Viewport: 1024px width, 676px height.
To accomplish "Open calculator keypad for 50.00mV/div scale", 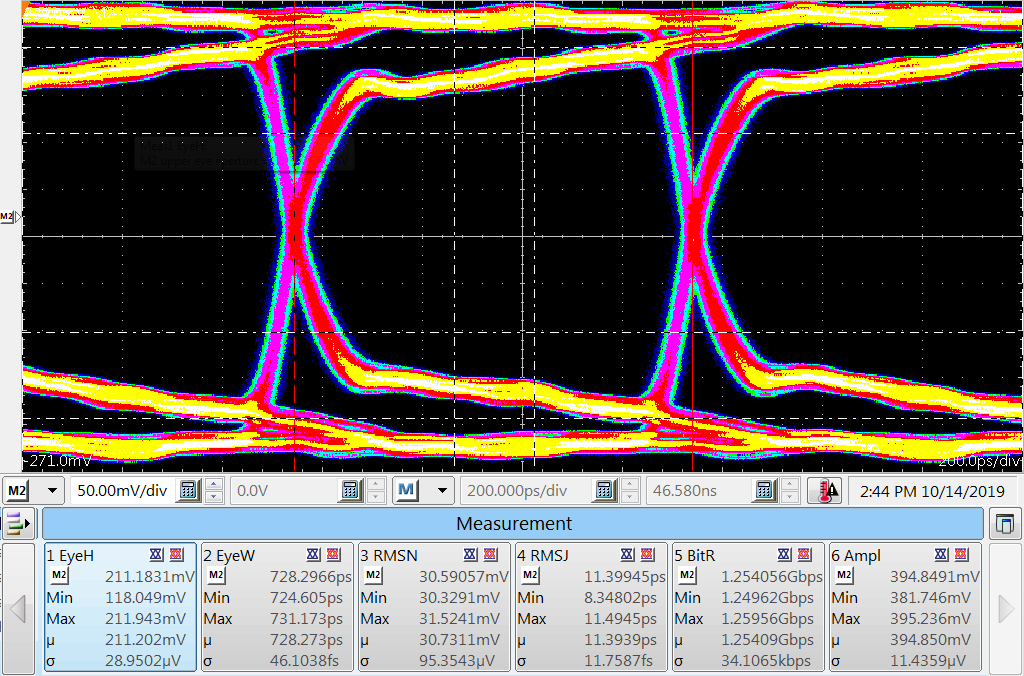I will (187, 490).
